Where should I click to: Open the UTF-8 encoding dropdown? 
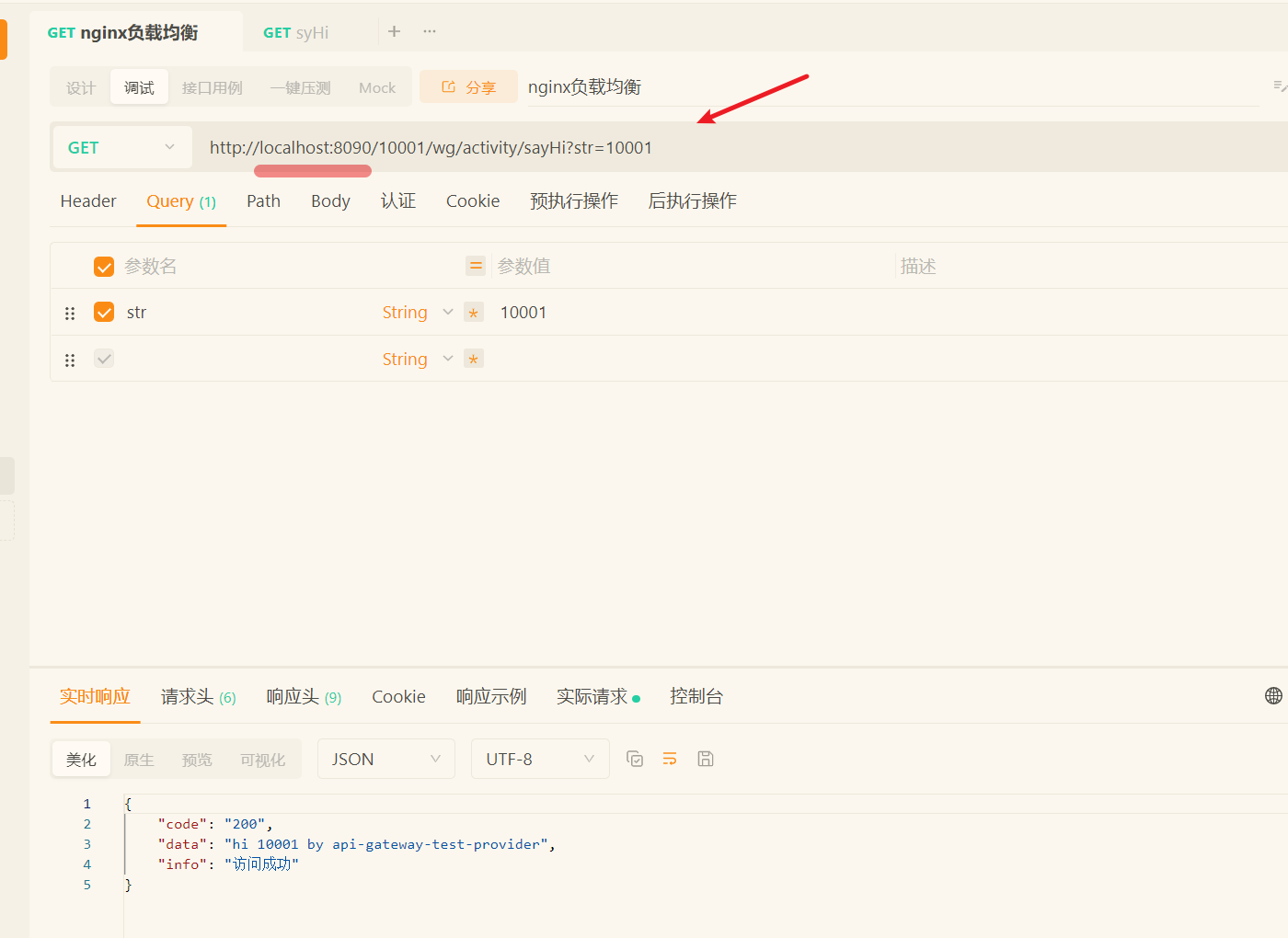tap(539, 759)
